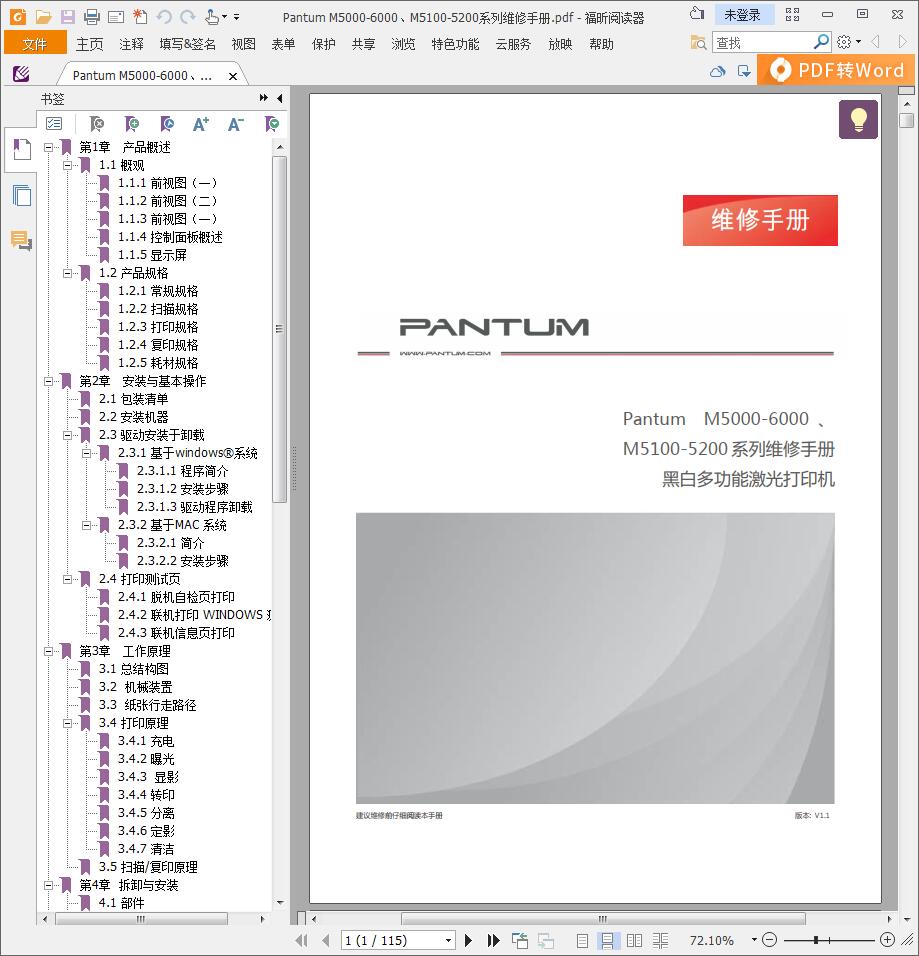Viewport: 919px width, 956px height.
Task: Click the skin/theme shirt icon in title bar
Action: [x=696, y=14]
